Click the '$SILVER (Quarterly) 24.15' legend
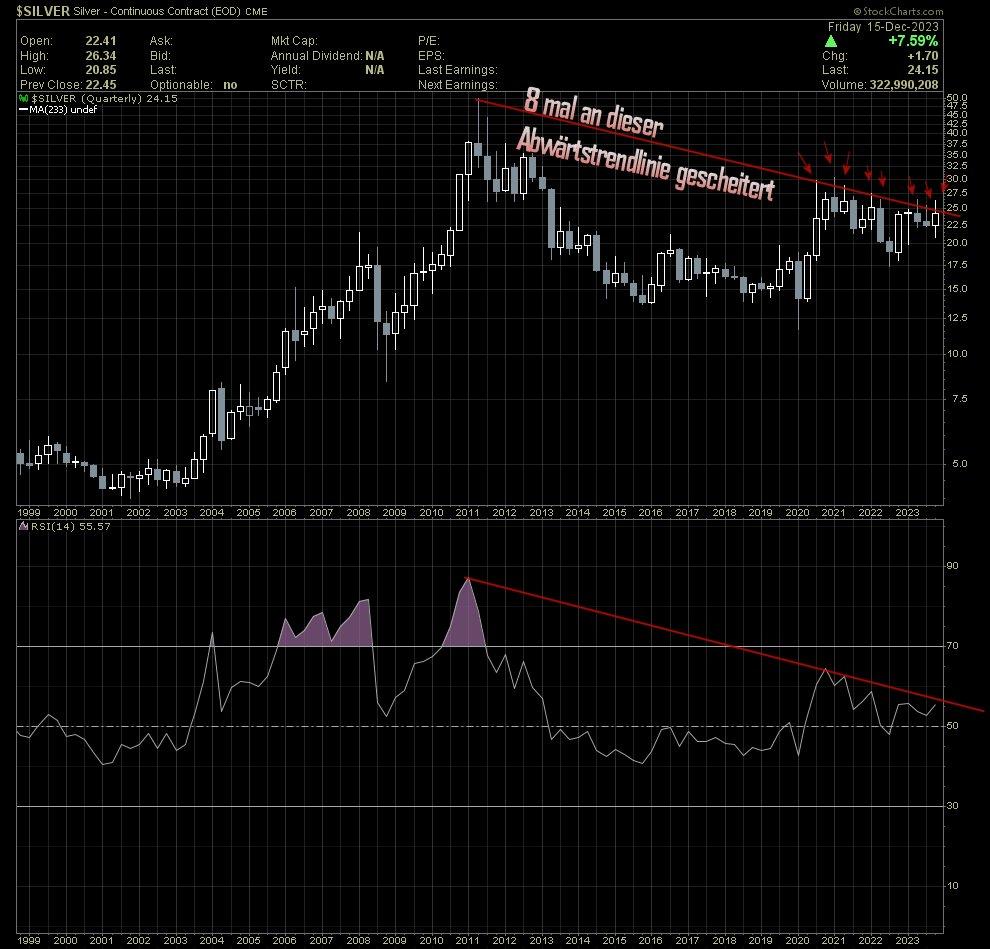990x949 pixels. click(x=104, y=98)
